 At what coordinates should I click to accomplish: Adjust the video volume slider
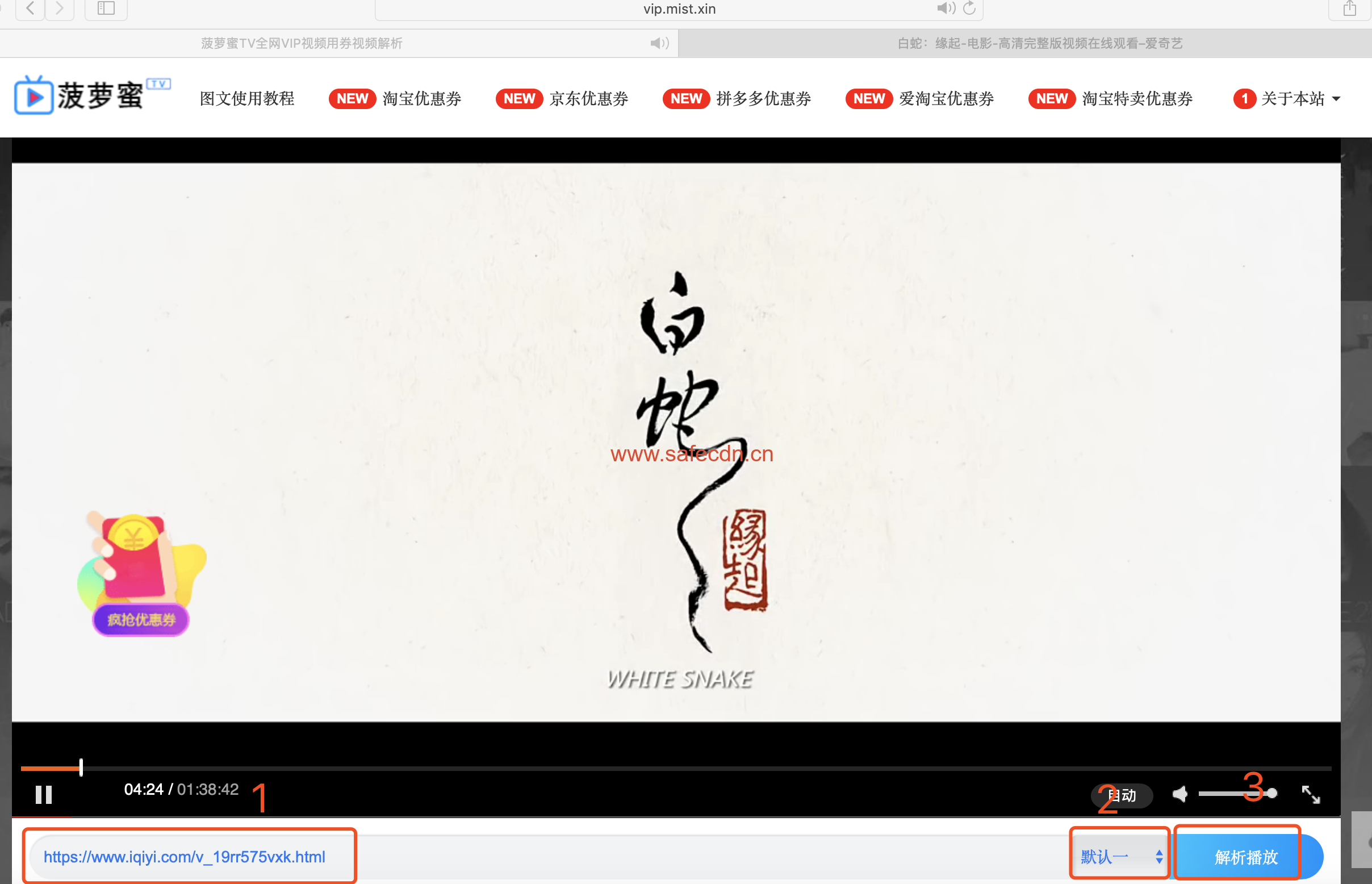pos(1237,794)
